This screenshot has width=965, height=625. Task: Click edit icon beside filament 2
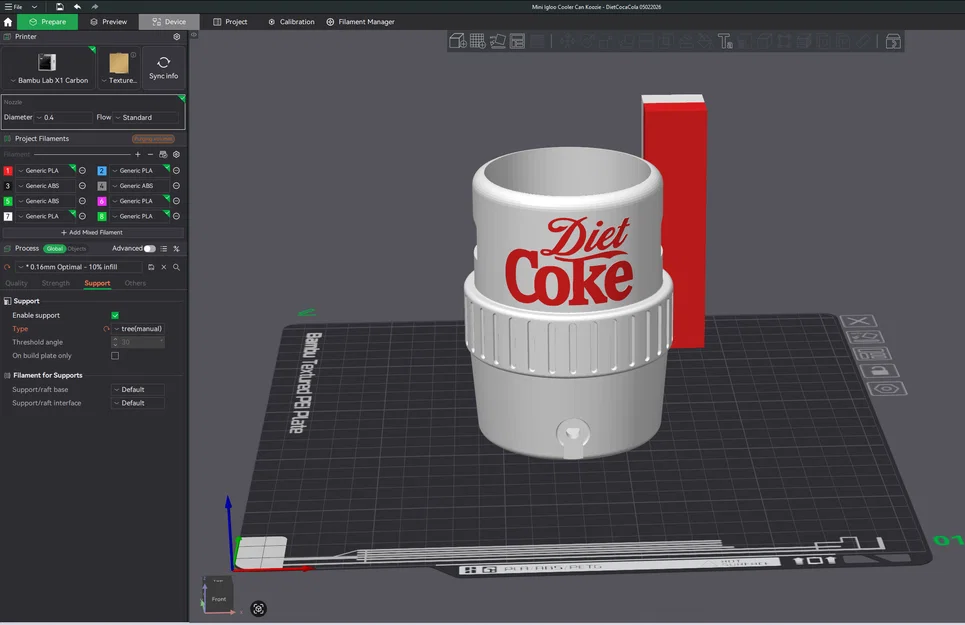point(177,170)
